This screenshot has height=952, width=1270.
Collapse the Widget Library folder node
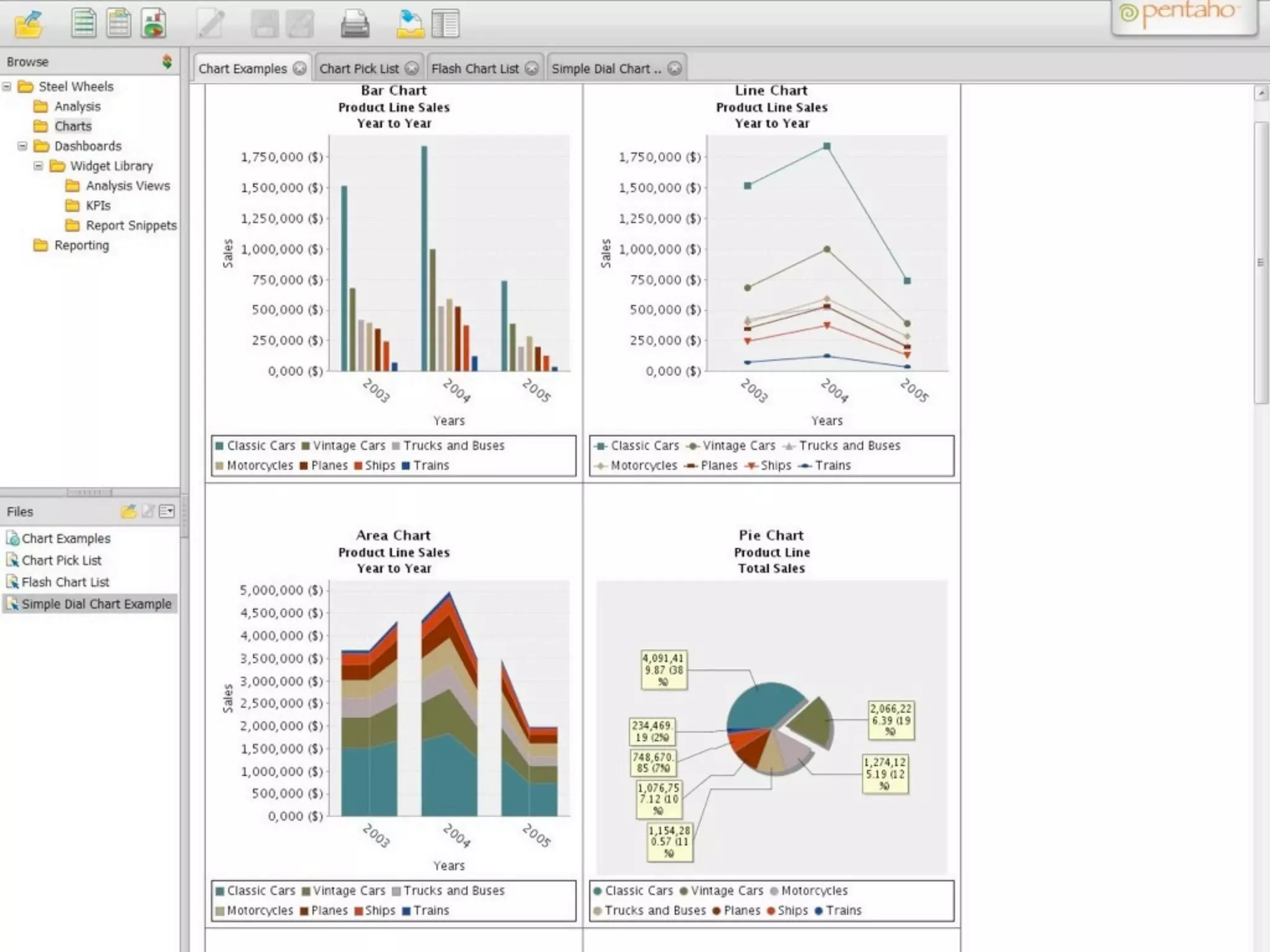click(x=38, y=165)
